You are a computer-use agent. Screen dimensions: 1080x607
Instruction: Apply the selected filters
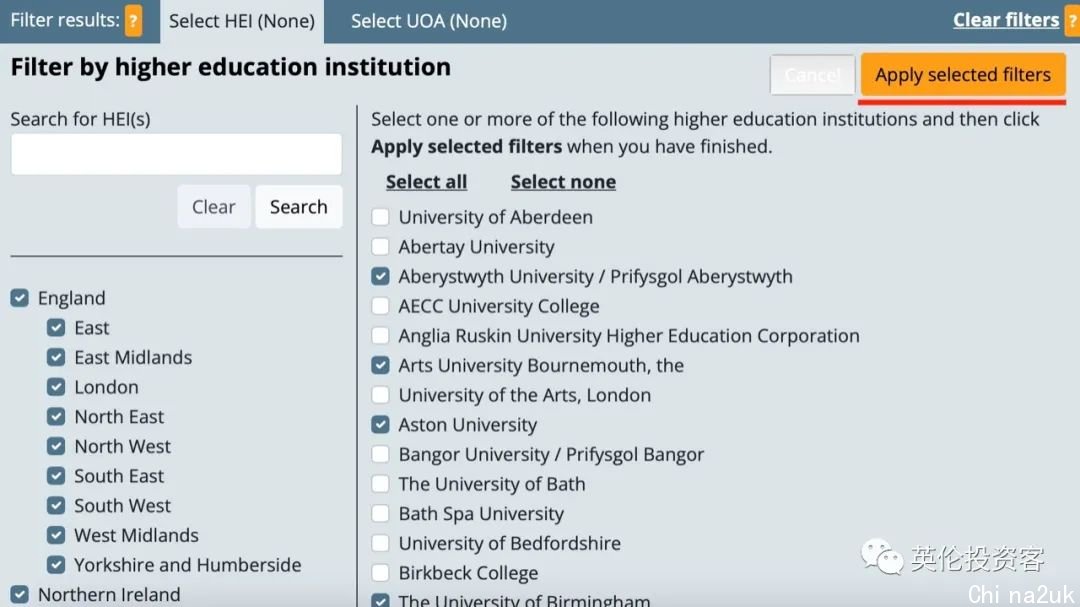tap(963, 74)
